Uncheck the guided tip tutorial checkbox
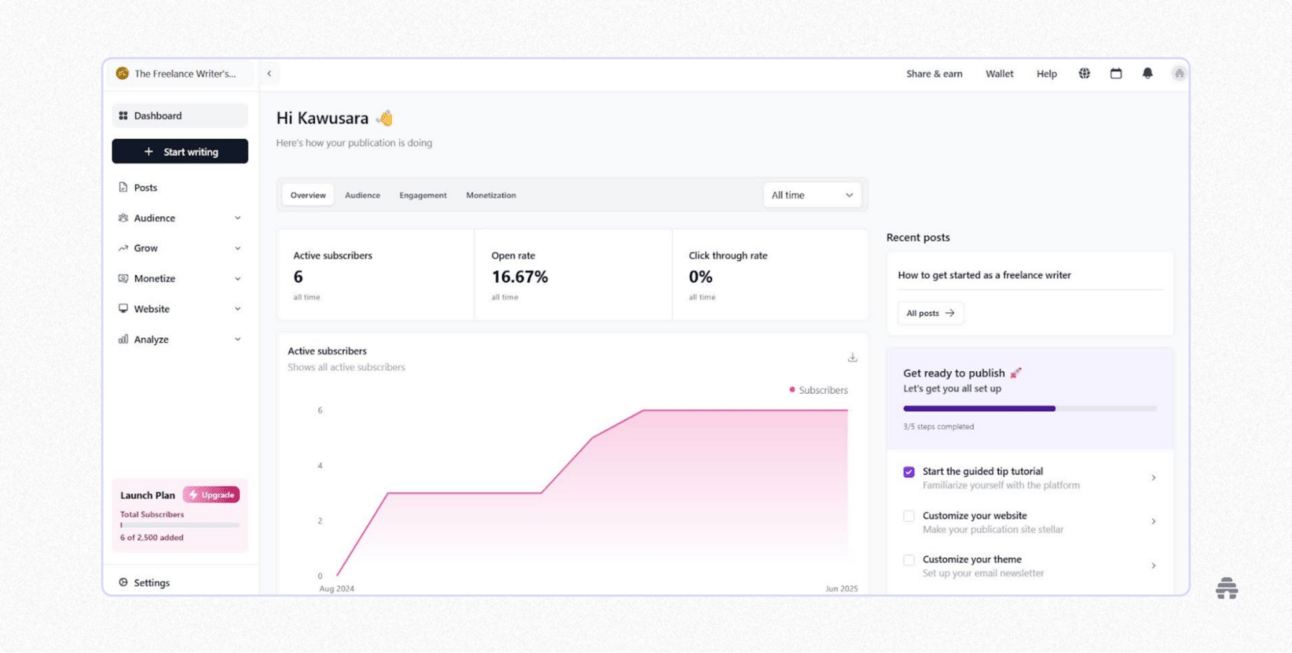Image resolution: width=1292 pixels, height=653 pixels. [907, 471]
